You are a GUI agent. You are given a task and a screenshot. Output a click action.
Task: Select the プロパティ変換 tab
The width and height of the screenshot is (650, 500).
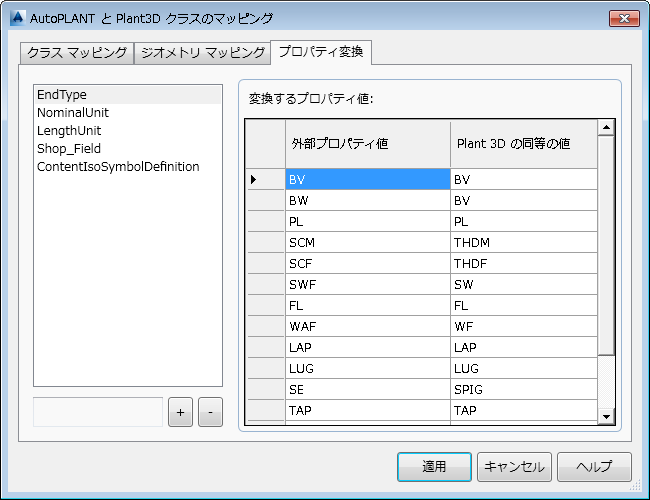point(321,52)
